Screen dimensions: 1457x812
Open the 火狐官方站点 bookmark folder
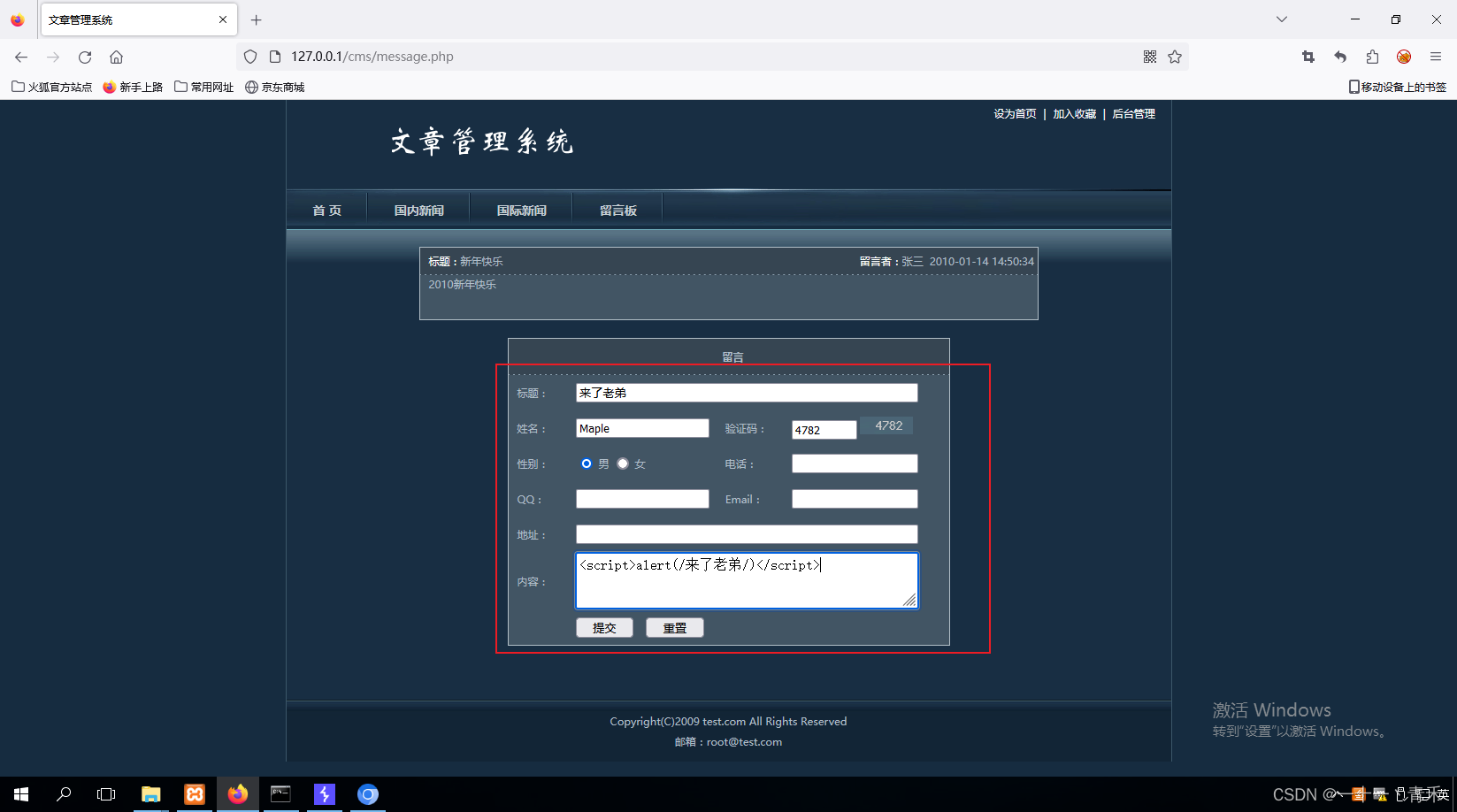(x=51, y=87)
